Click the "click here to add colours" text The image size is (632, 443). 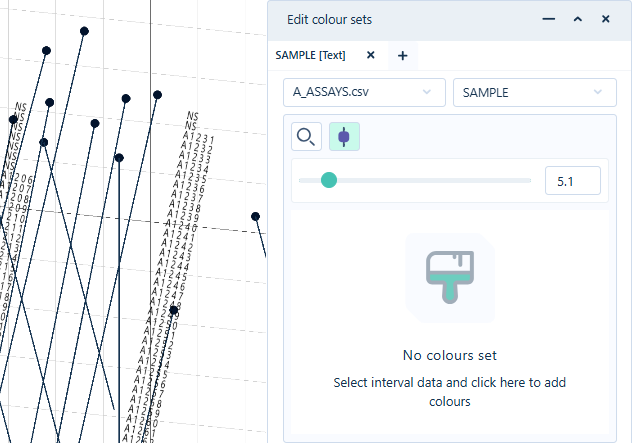tap(449, 392)
